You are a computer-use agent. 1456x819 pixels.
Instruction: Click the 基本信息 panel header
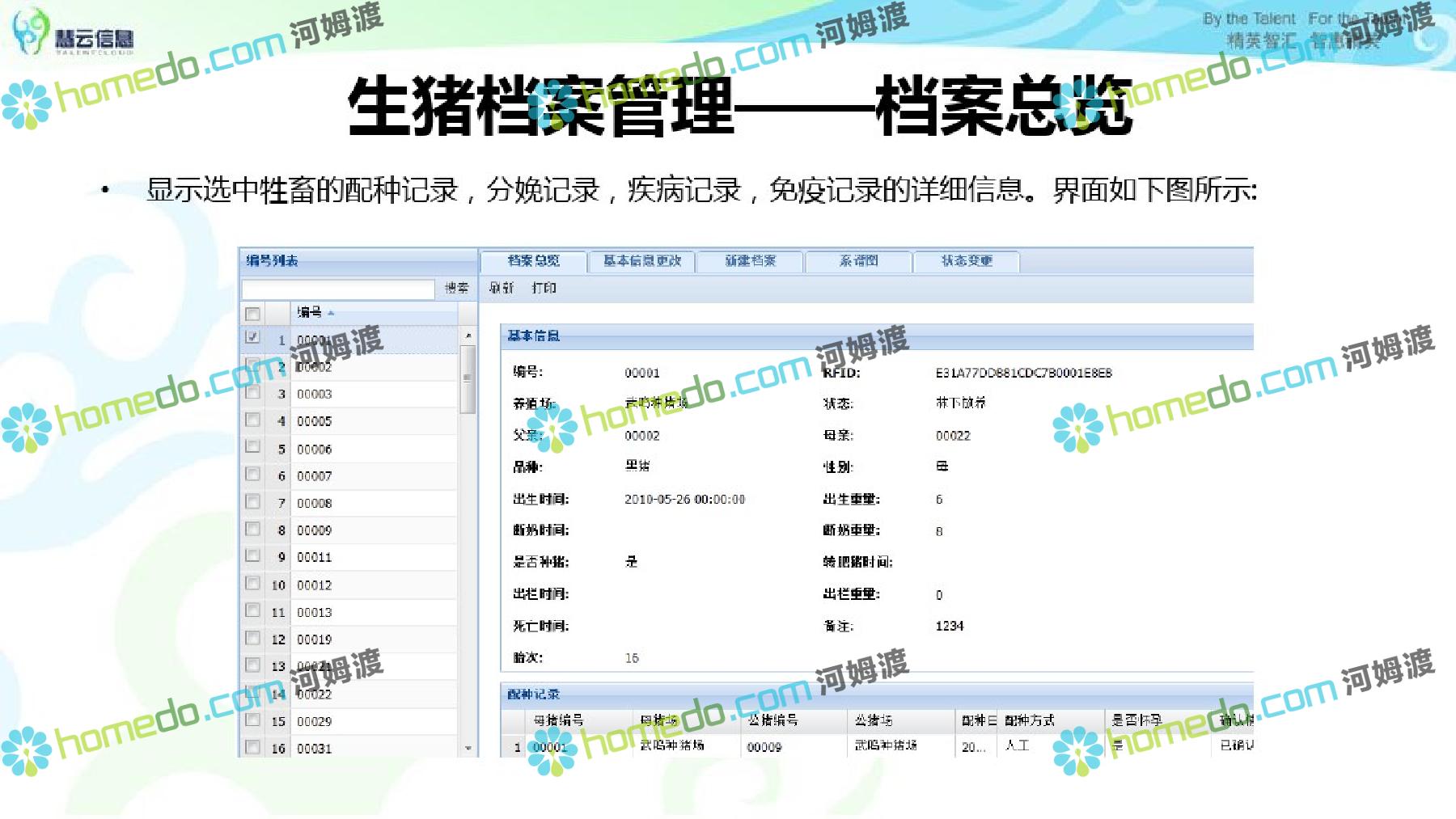tap(877, 336)
